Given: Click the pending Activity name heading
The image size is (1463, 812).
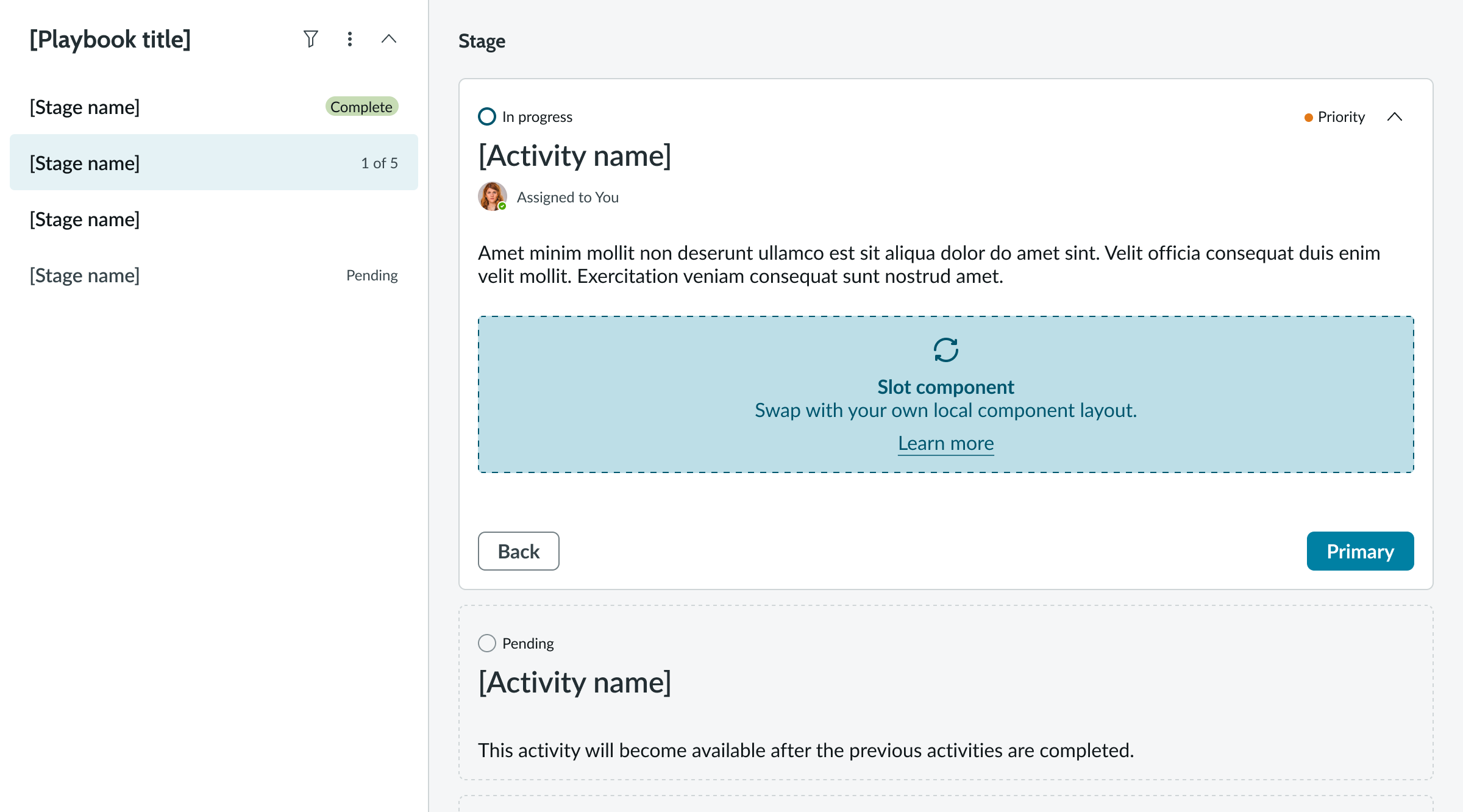Looking at the screenshot, I should pos(574,682).
